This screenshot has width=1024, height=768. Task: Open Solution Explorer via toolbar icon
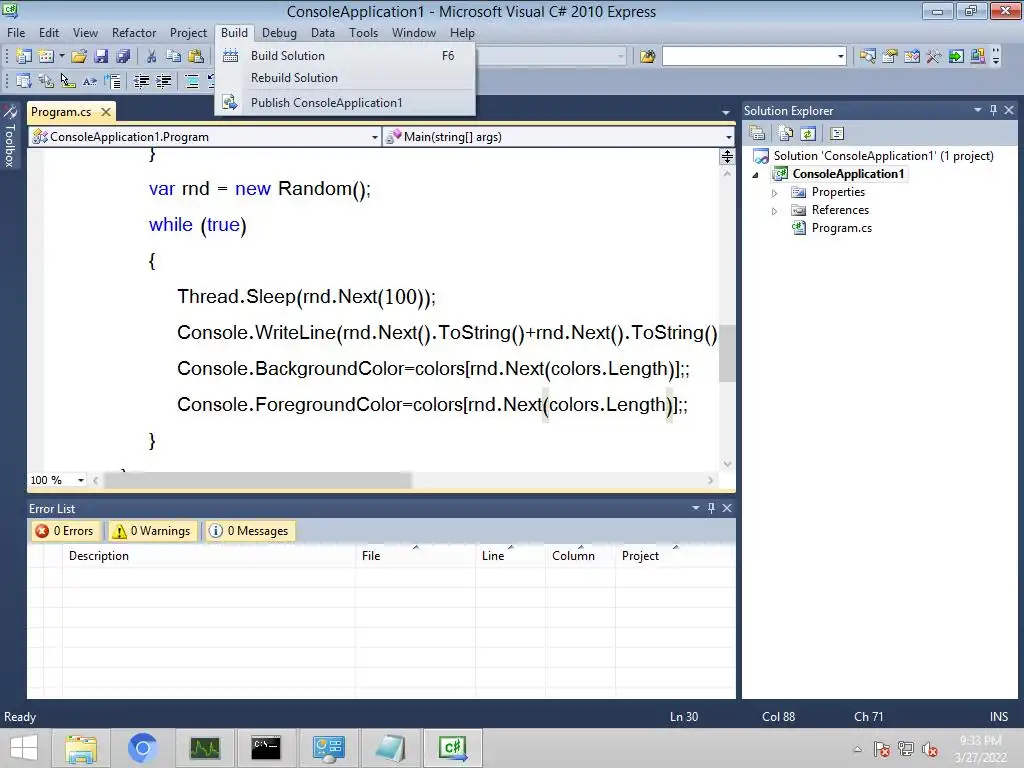click(x=867, y=57)
